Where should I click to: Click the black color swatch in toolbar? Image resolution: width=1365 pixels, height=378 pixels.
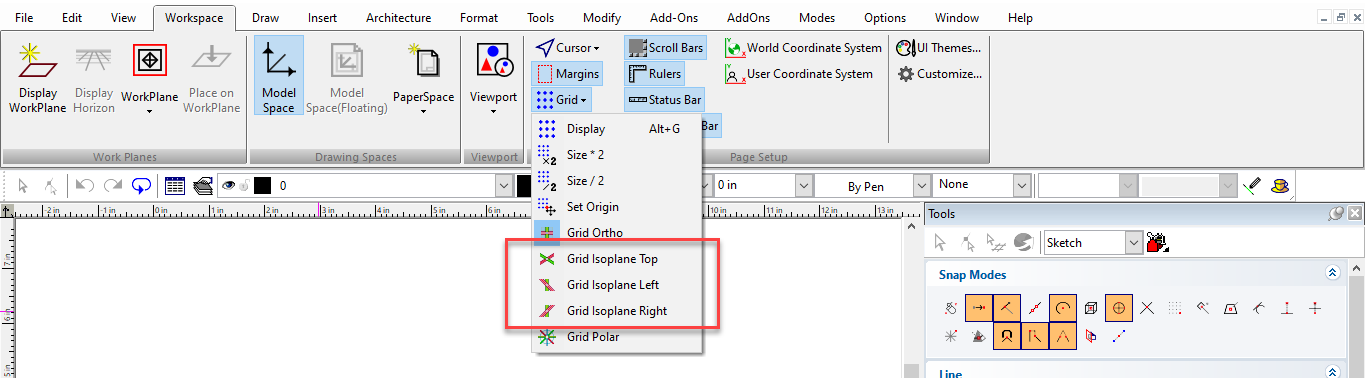tap(263, 185)
